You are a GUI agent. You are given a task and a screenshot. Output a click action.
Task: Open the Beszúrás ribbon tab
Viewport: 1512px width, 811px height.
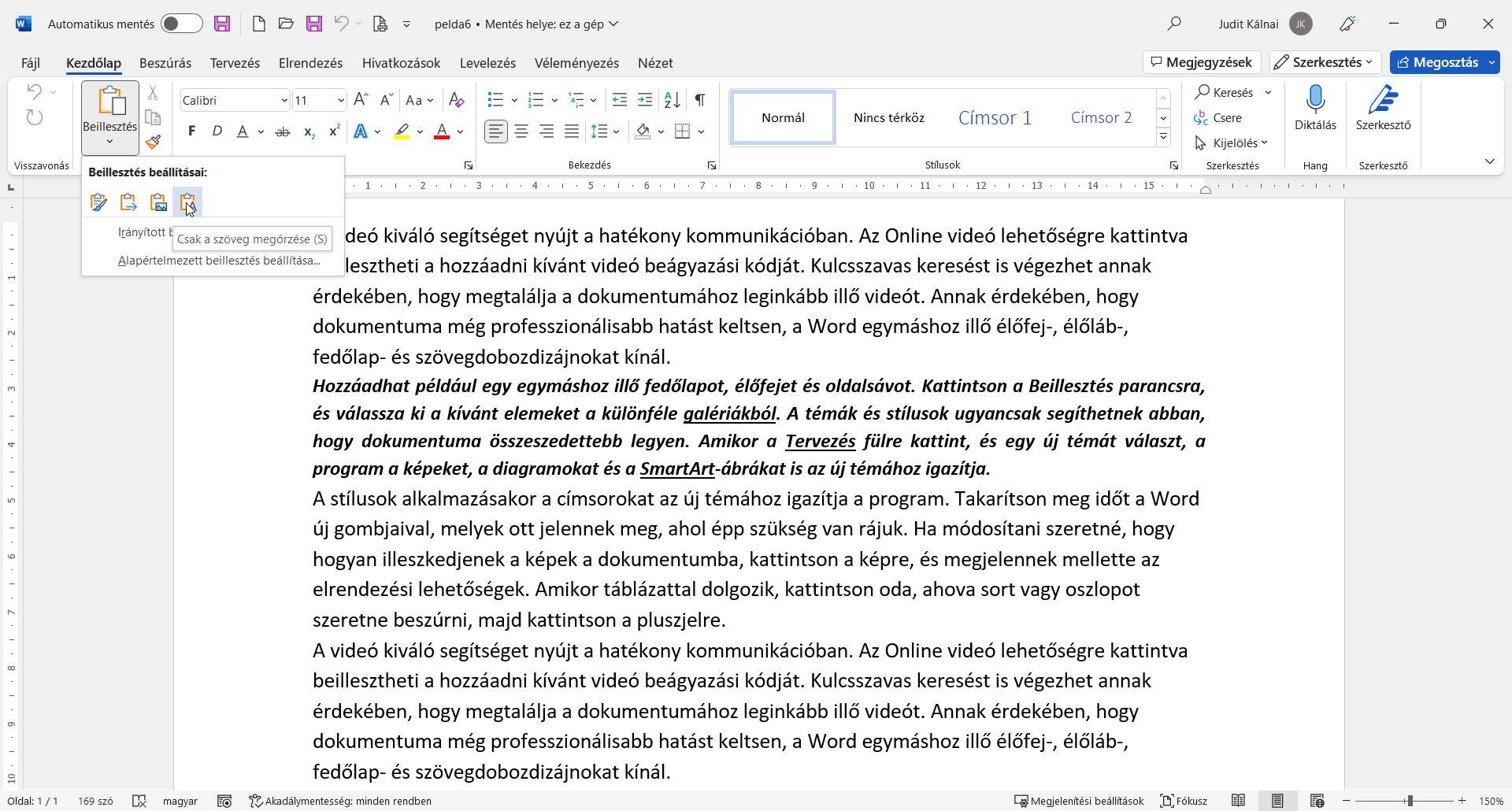165,63
